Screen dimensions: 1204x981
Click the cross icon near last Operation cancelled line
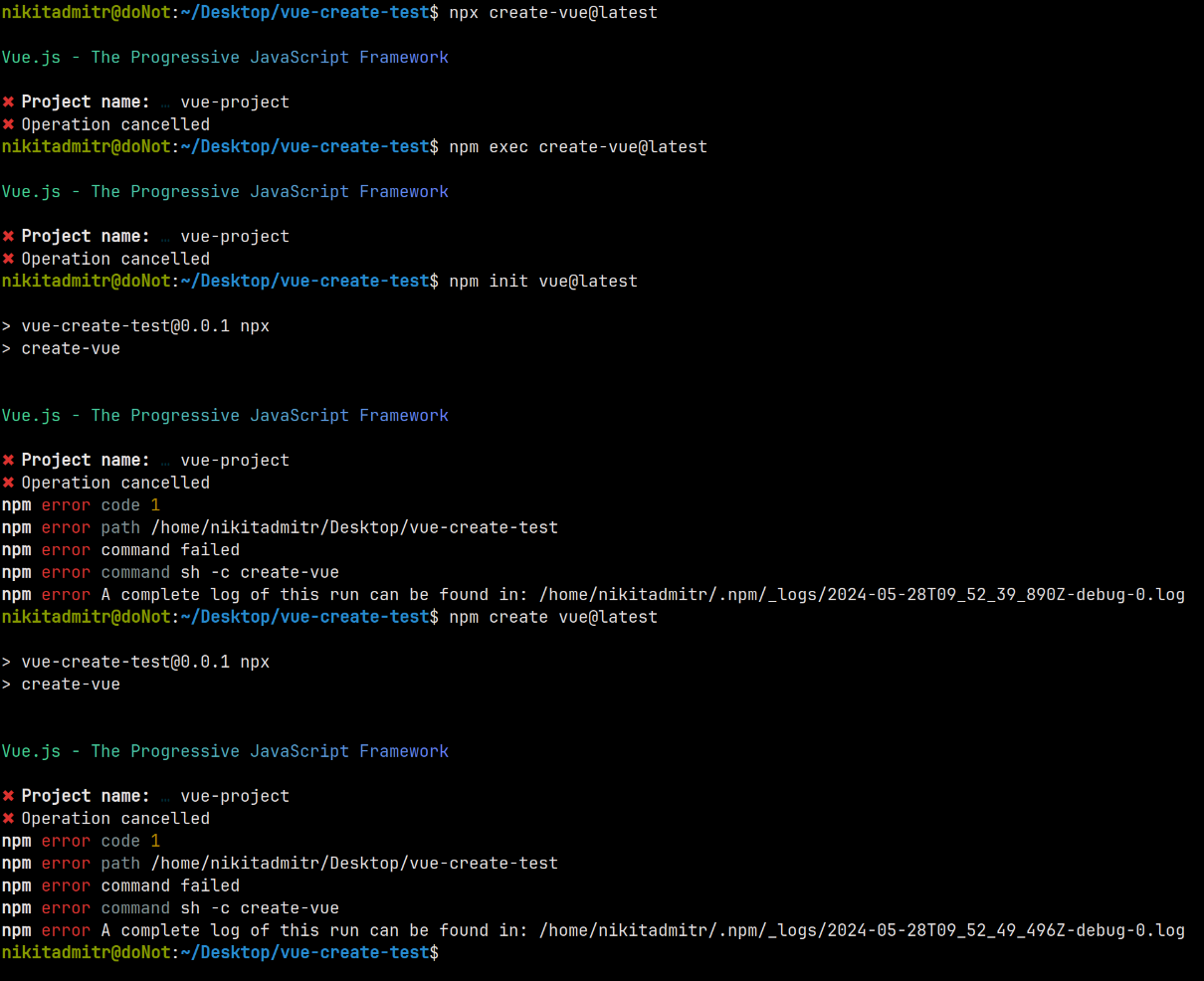[x=8, y=818]
